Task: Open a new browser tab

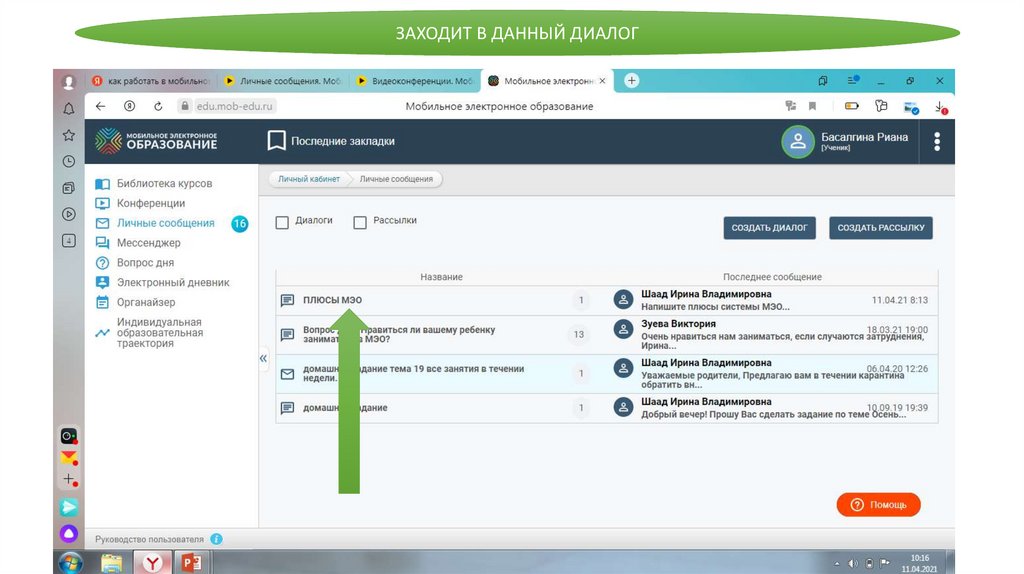Action: pyautogui.click(x=632, y=80)
